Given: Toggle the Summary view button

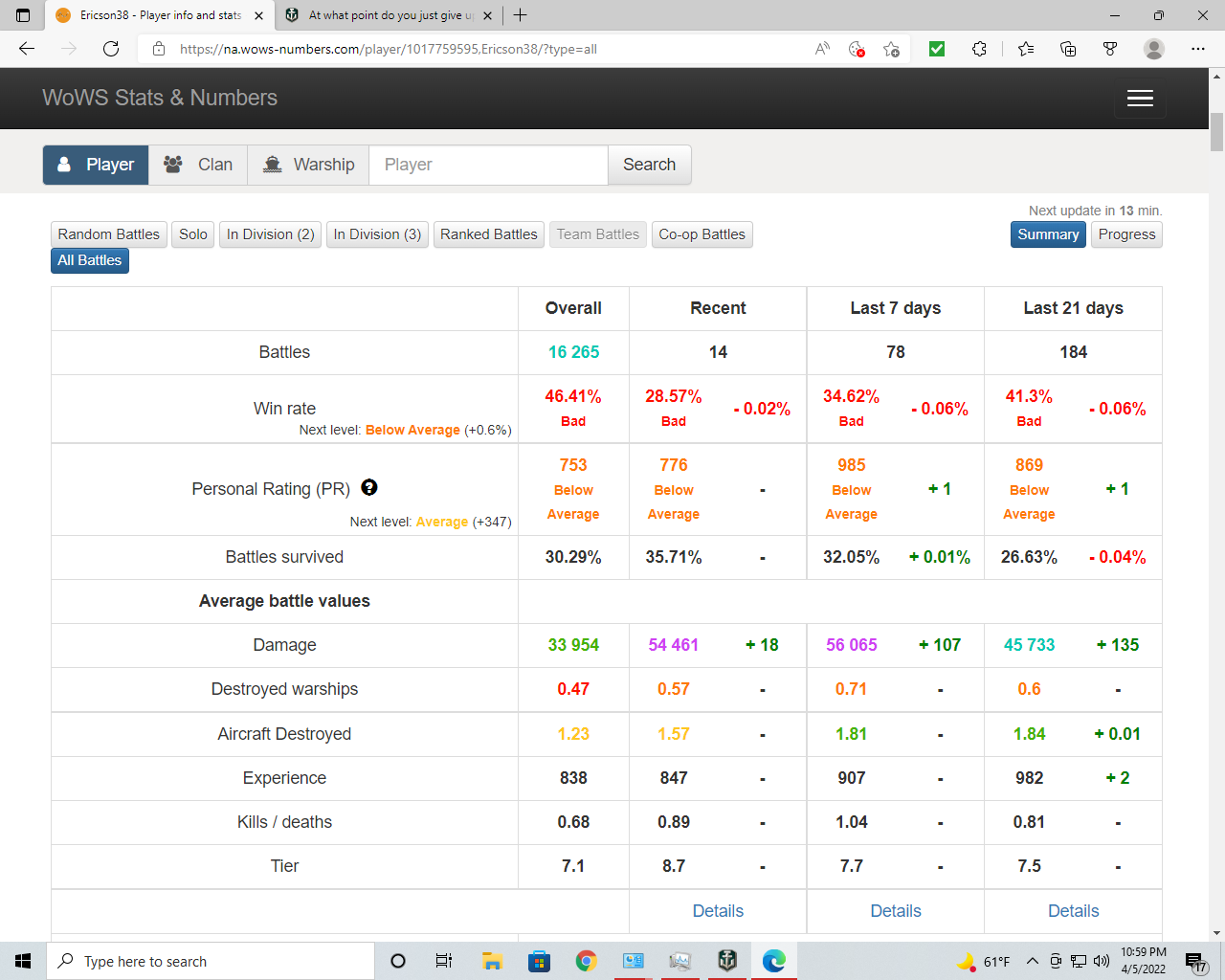Looking at the screenshot, I should click(1048, 234).
